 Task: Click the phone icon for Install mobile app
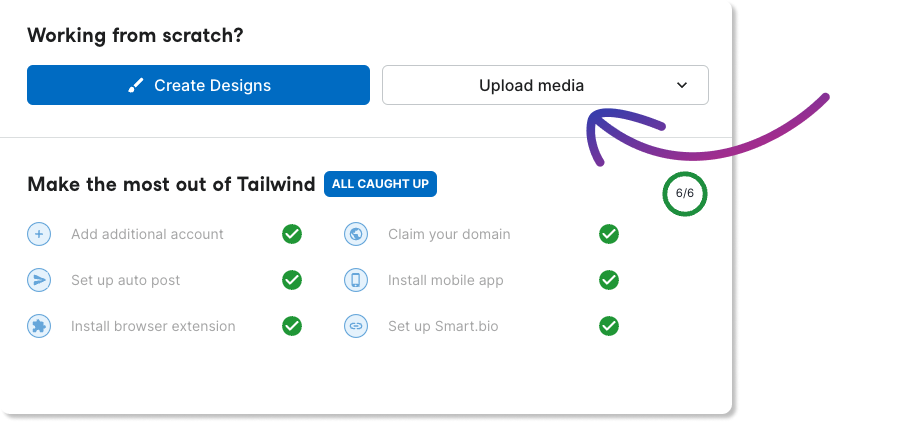pos(356,280)
